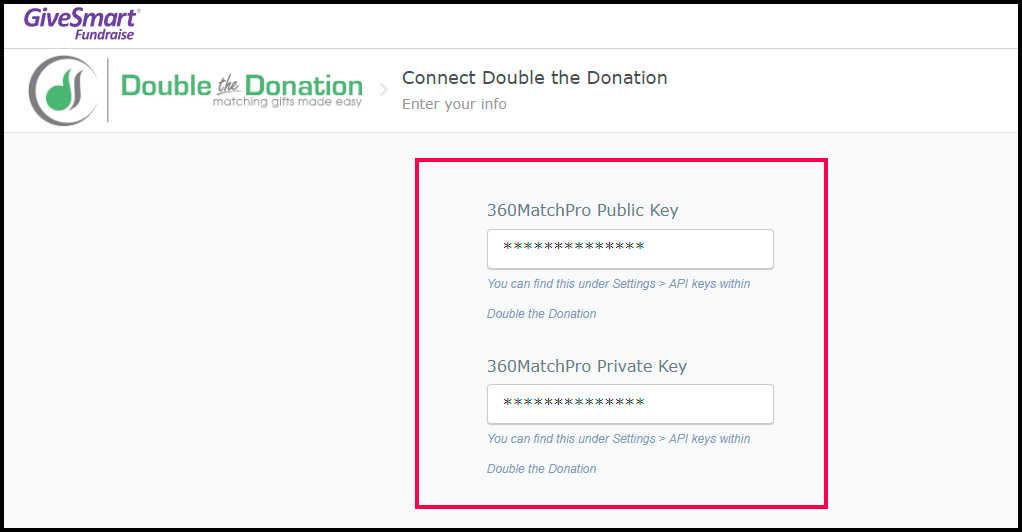Image resolution: width=1022 pixels, height=532 pixels.
Task: Click the 'Fundraise' text under GiveSmart
Action: click(x=104, y=34)
